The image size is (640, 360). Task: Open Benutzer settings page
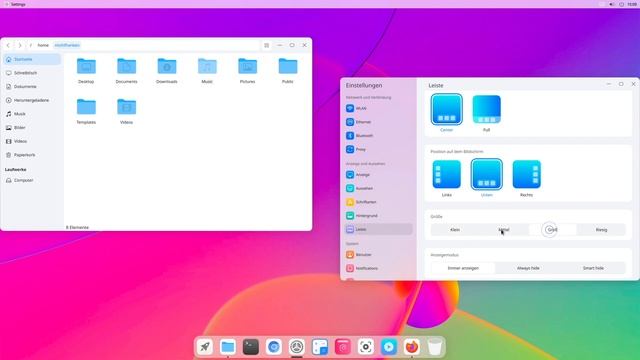coord(378,255)
